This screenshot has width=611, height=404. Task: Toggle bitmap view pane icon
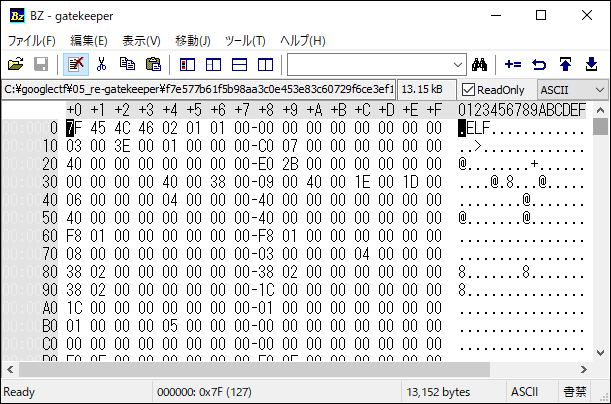[x=187, y=64]
